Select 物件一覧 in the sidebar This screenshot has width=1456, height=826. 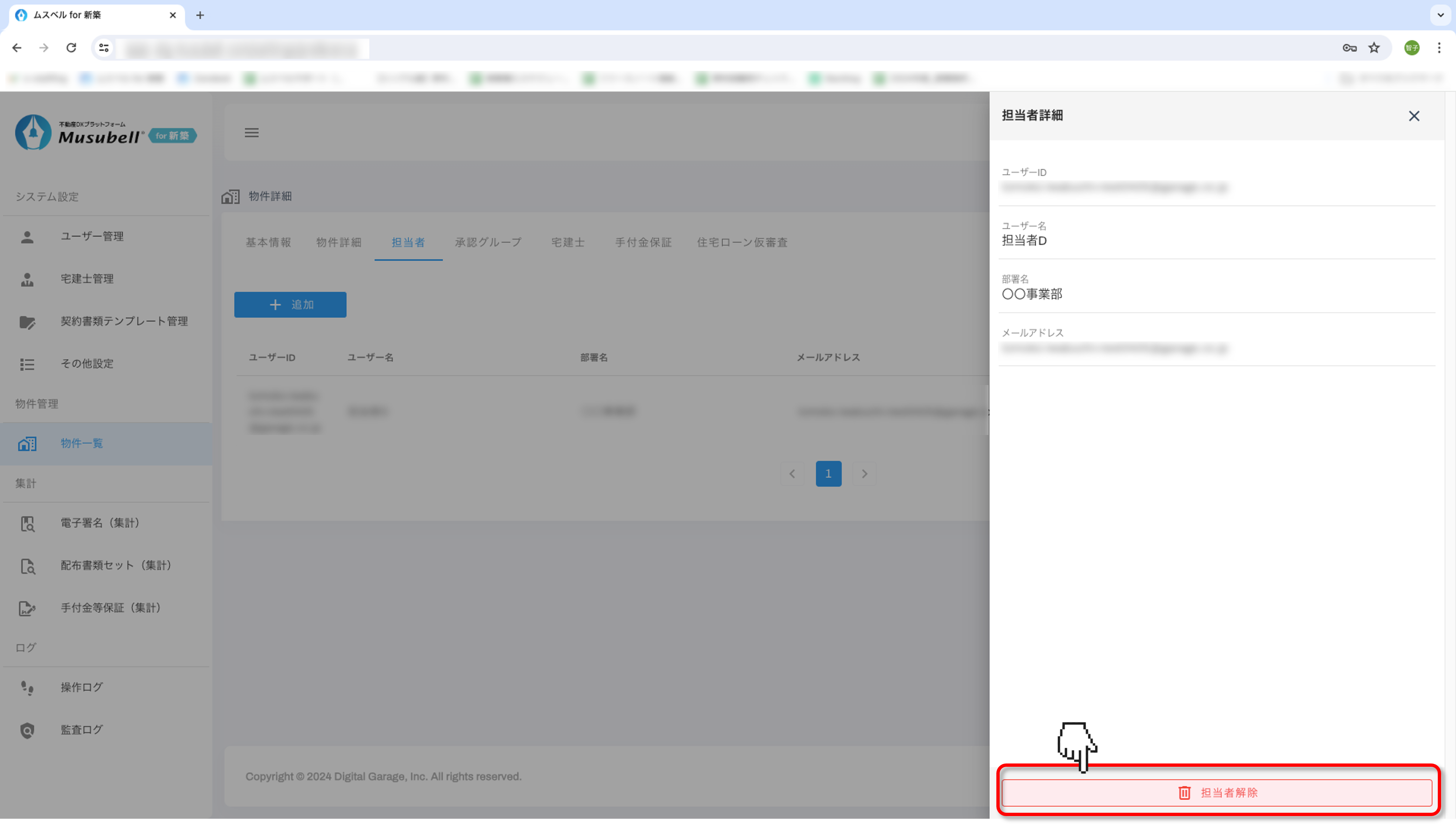82,443
